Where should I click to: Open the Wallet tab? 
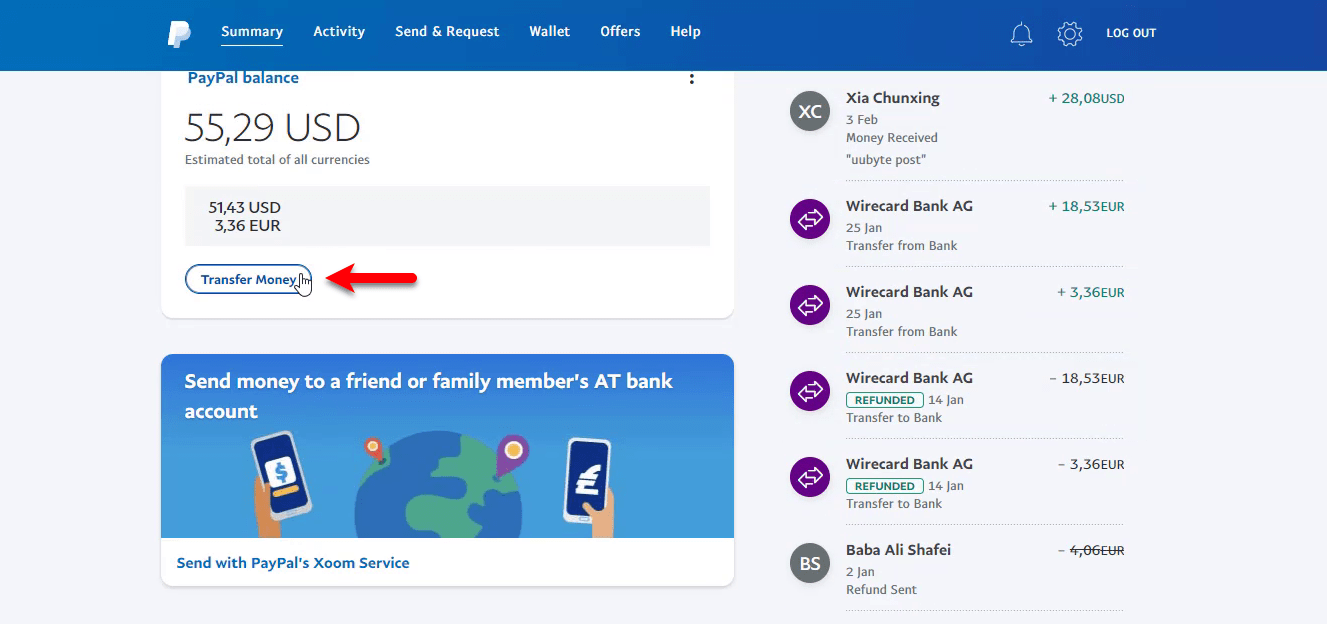(x=550, y=32)
